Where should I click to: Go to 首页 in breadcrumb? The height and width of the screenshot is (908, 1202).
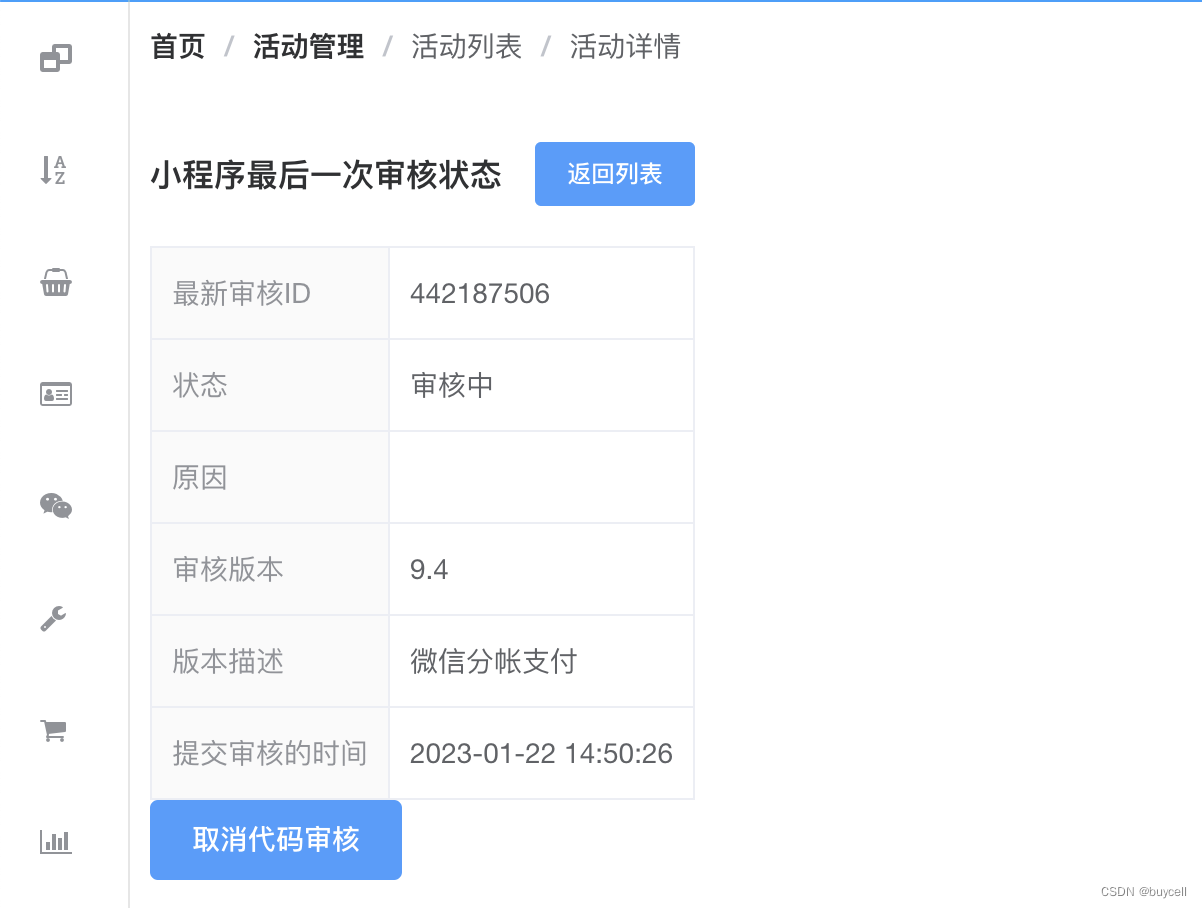[178, 47]
